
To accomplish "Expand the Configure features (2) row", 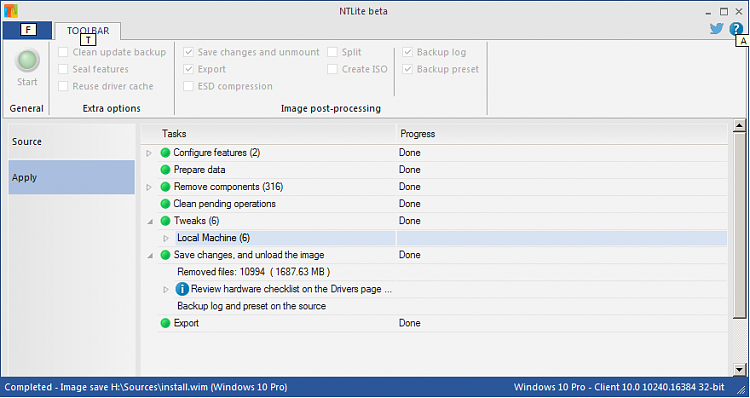I will [149, 153].
